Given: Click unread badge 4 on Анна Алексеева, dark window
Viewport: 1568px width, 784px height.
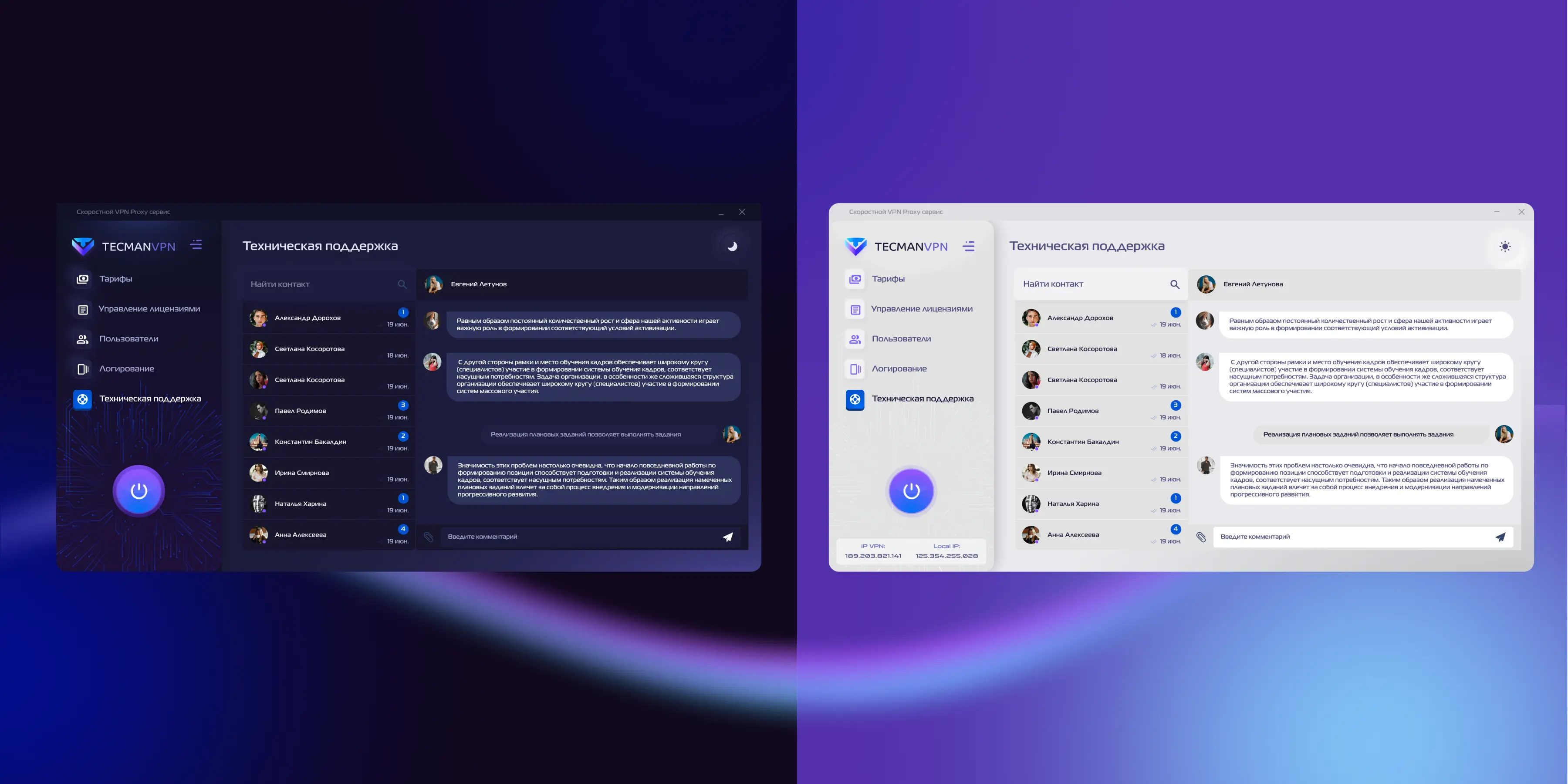Looking at the screenshot, I should [403, 529].
